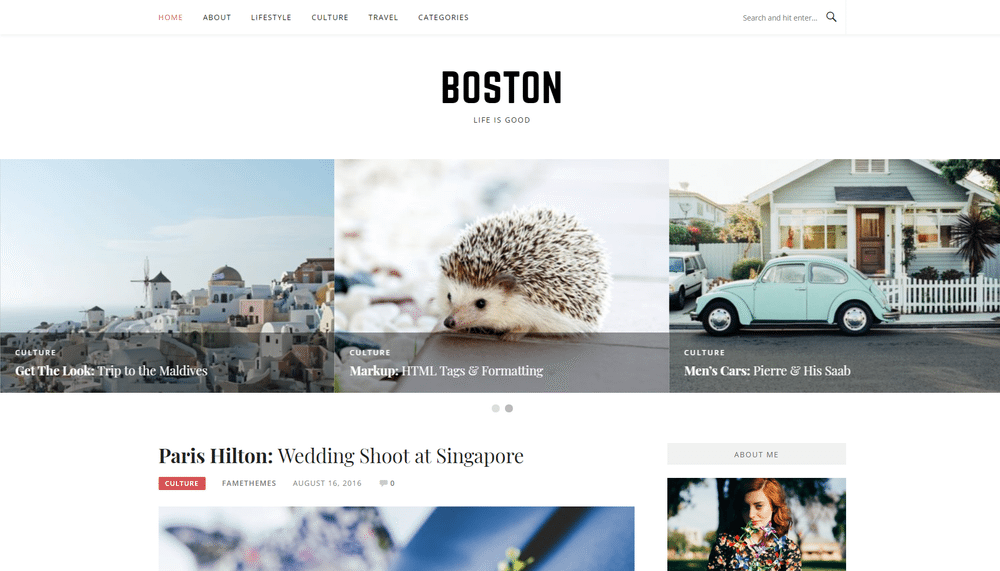Open the FameThemes author link
Screen dimensions: 1000x571
(x=249, y=483)
